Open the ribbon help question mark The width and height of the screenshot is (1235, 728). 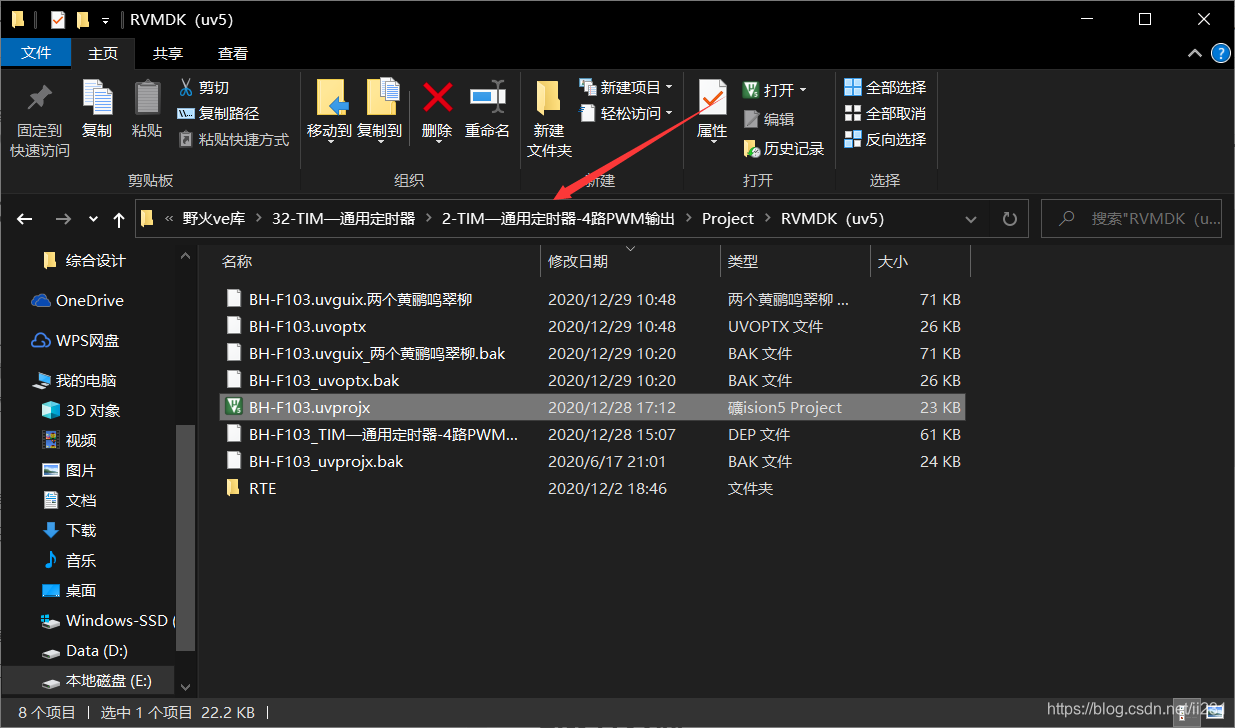click(1221, 53)
